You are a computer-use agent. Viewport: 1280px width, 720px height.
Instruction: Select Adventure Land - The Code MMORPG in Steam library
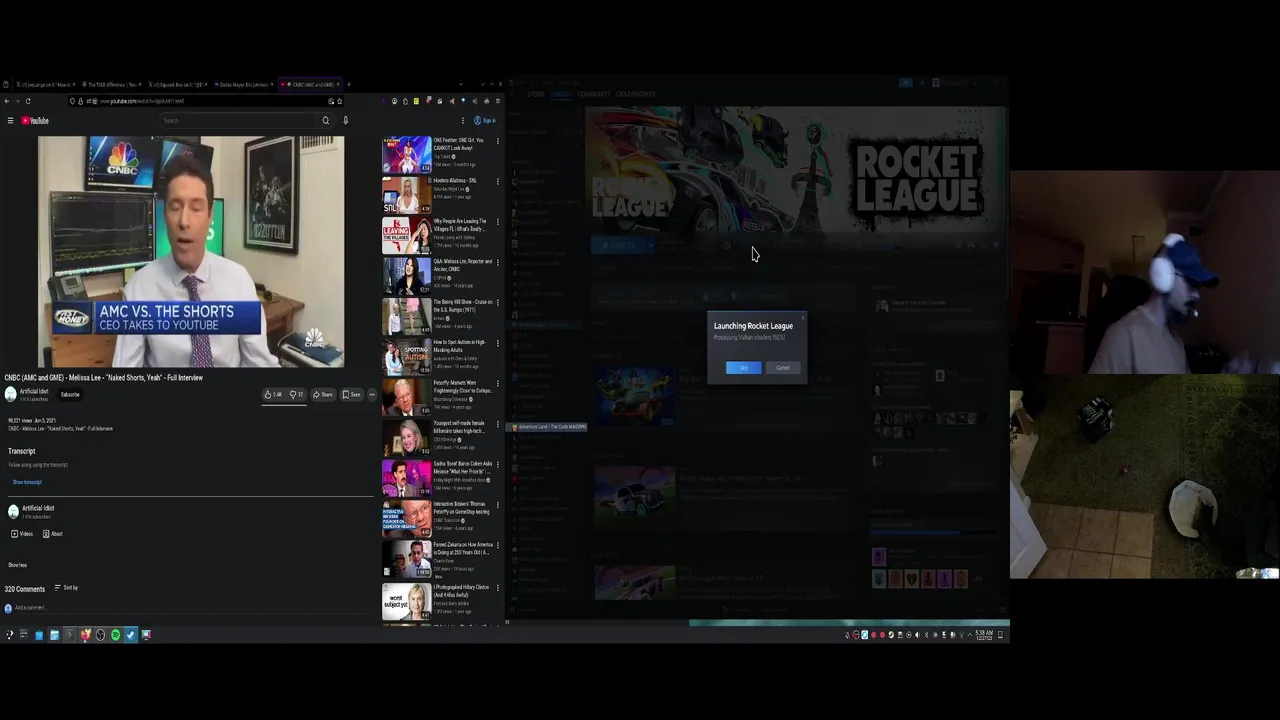pyautogui.click(x=549, y=427)
